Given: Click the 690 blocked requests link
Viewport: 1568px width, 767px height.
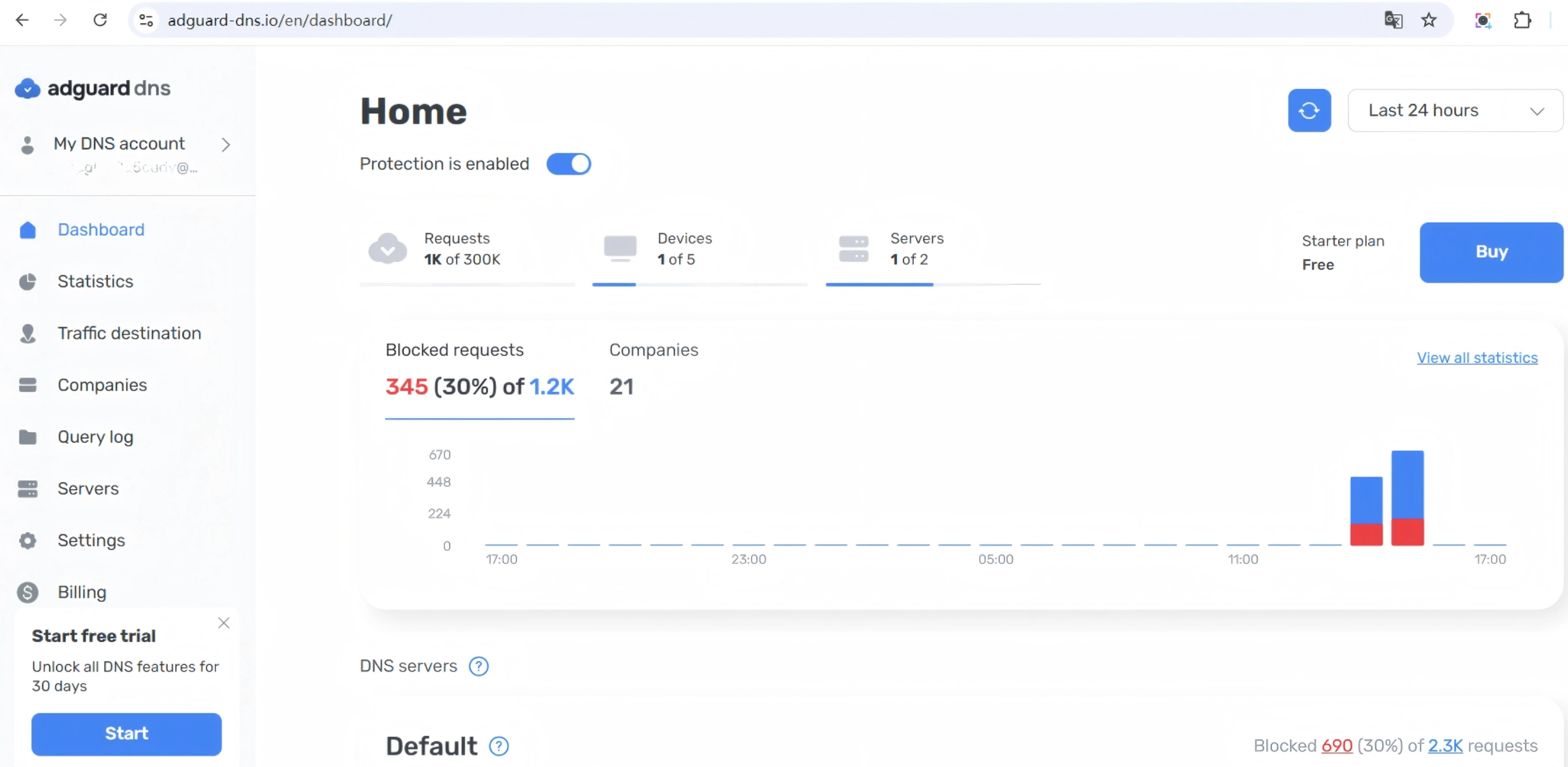Looking at the screenshot, I should [1337, 746].
